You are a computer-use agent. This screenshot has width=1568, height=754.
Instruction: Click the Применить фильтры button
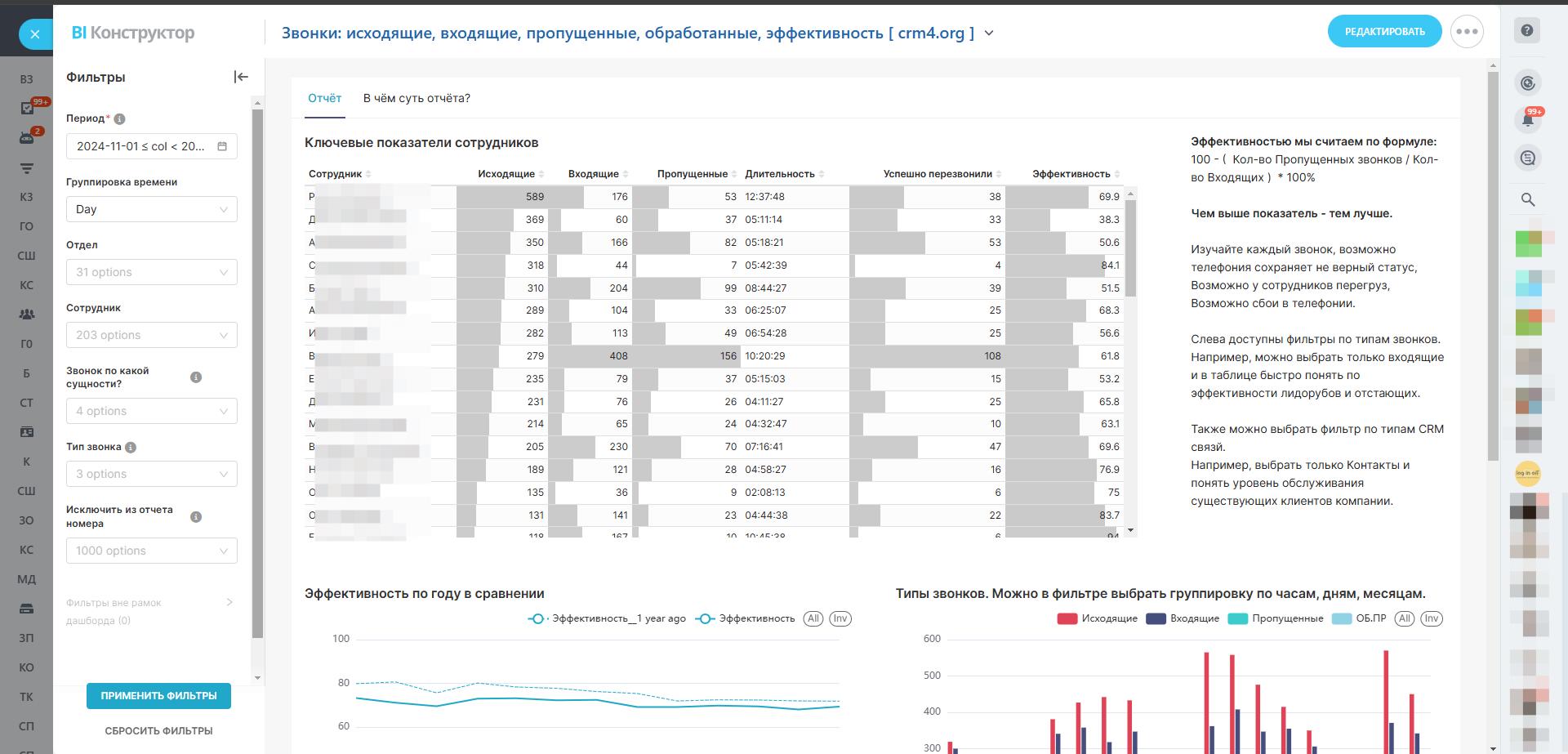[x=158, y=696]
